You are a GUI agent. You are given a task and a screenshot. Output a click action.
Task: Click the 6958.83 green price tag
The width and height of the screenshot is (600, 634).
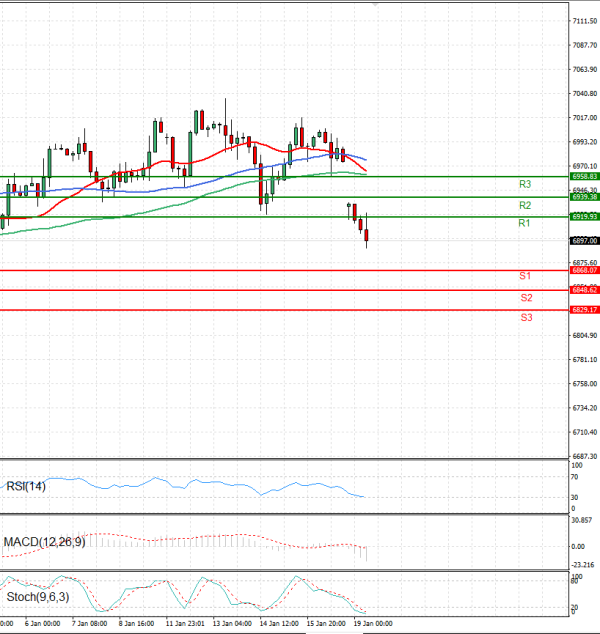[584, 176]
